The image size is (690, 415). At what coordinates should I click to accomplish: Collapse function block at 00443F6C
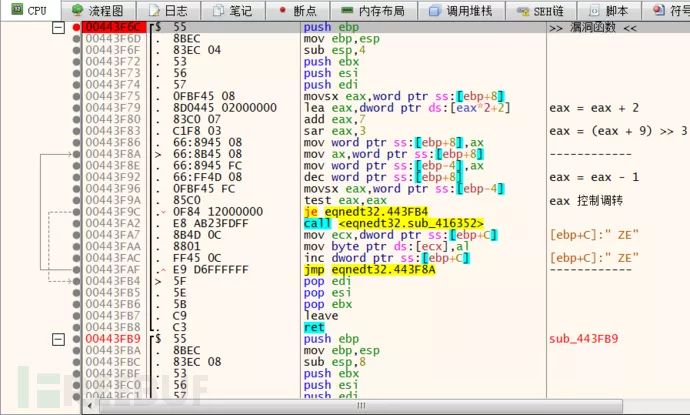(x=58, y=28)
